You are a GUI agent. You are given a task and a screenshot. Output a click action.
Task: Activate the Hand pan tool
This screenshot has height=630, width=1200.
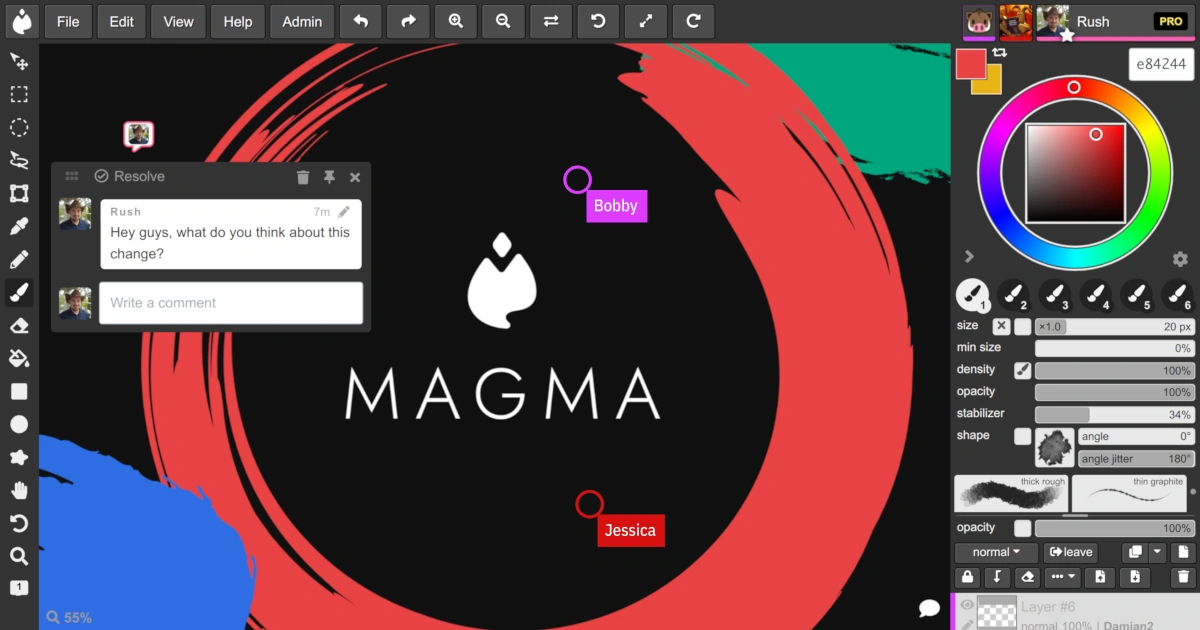(x=19, y=490)
